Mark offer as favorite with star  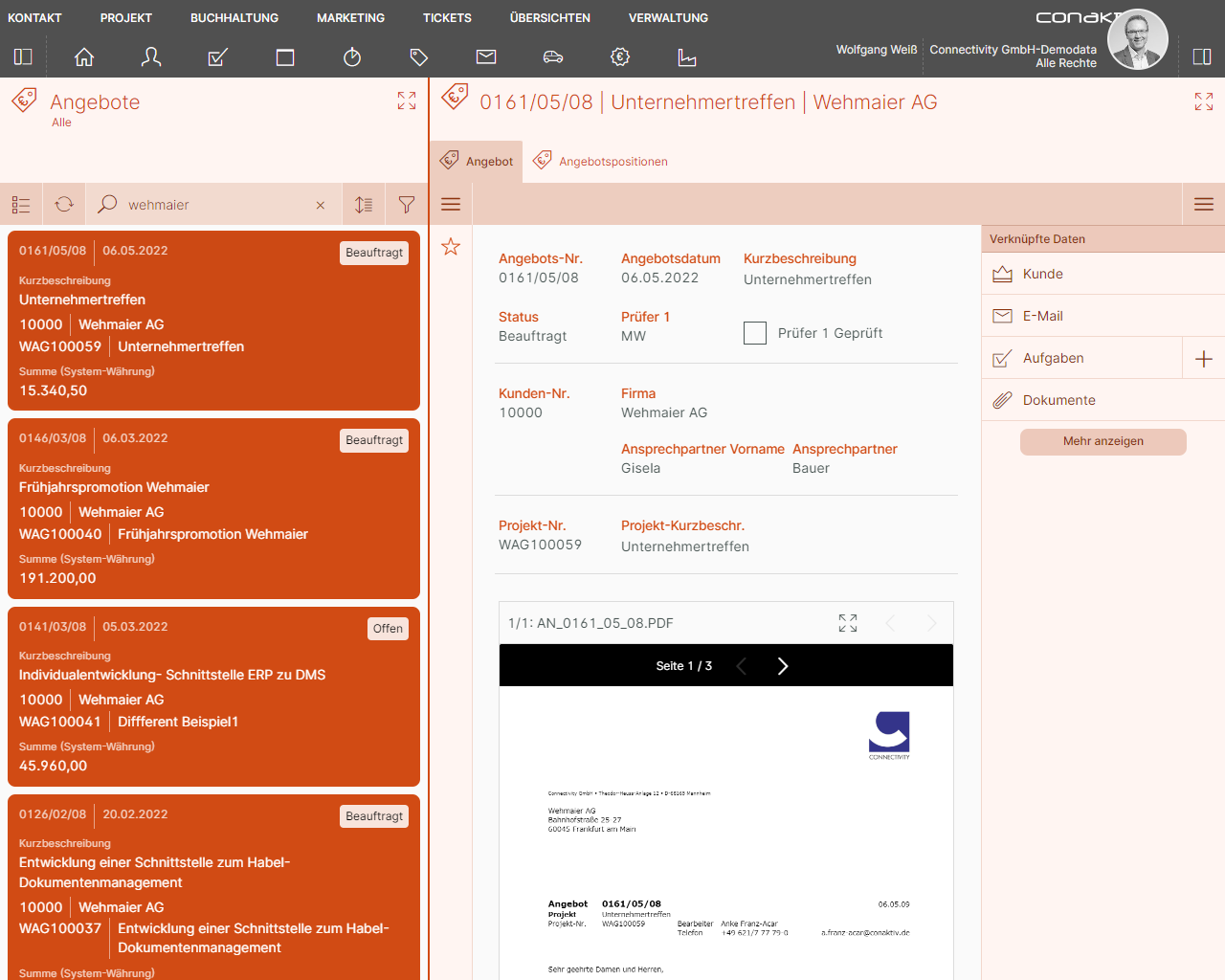click(x=451, y=247)
